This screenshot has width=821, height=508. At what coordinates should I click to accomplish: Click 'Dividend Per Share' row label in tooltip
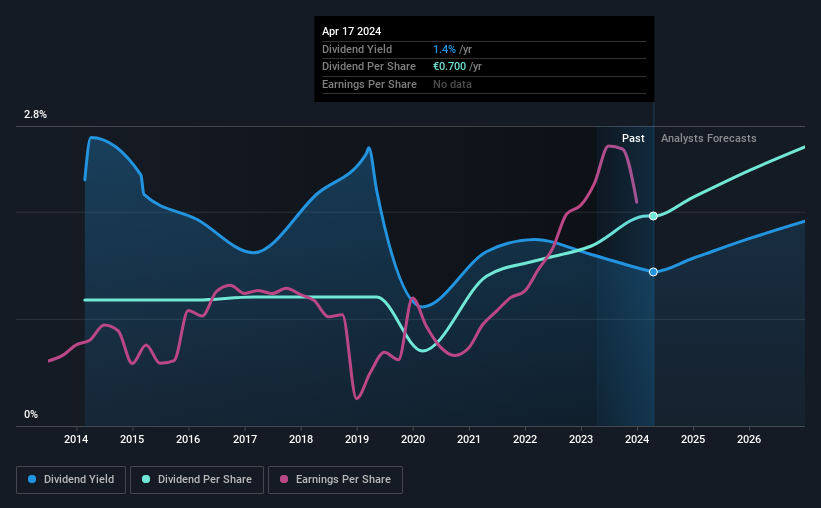coord(369,67)
